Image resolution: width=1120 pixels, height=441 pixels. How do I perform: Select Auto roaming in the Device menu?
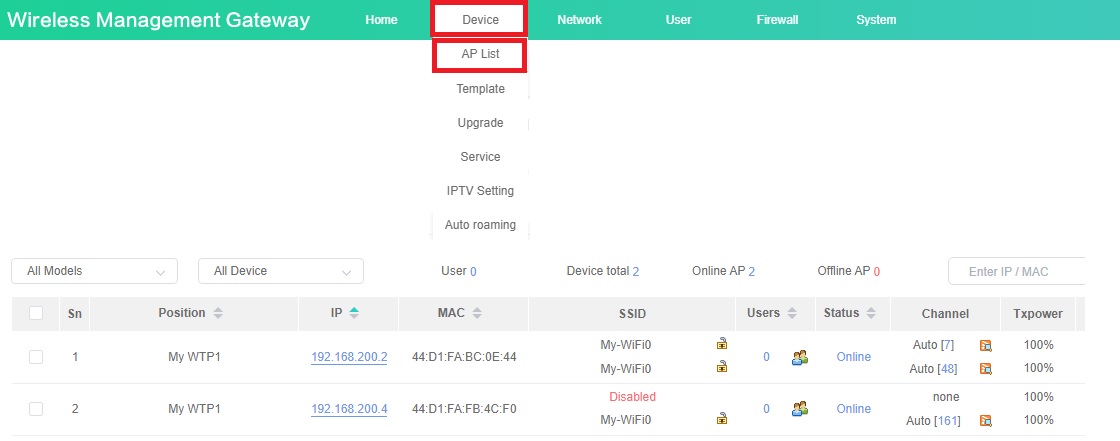pyautogui.click(x=480, y=225)
